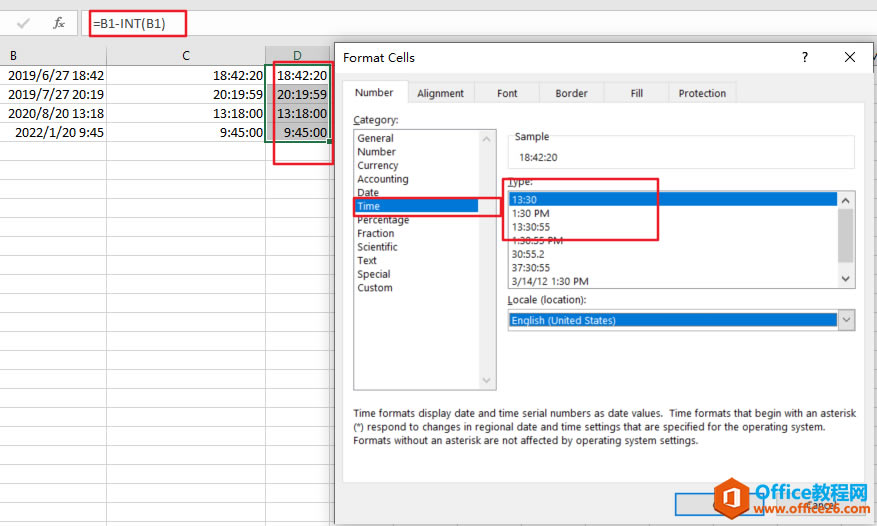
Task: Open the Locale dropdown arrow
Action: (846, 320)
